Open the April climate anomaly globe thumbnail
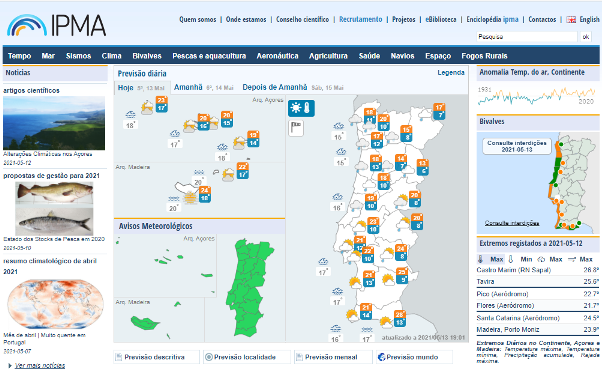 coord(55,304)
